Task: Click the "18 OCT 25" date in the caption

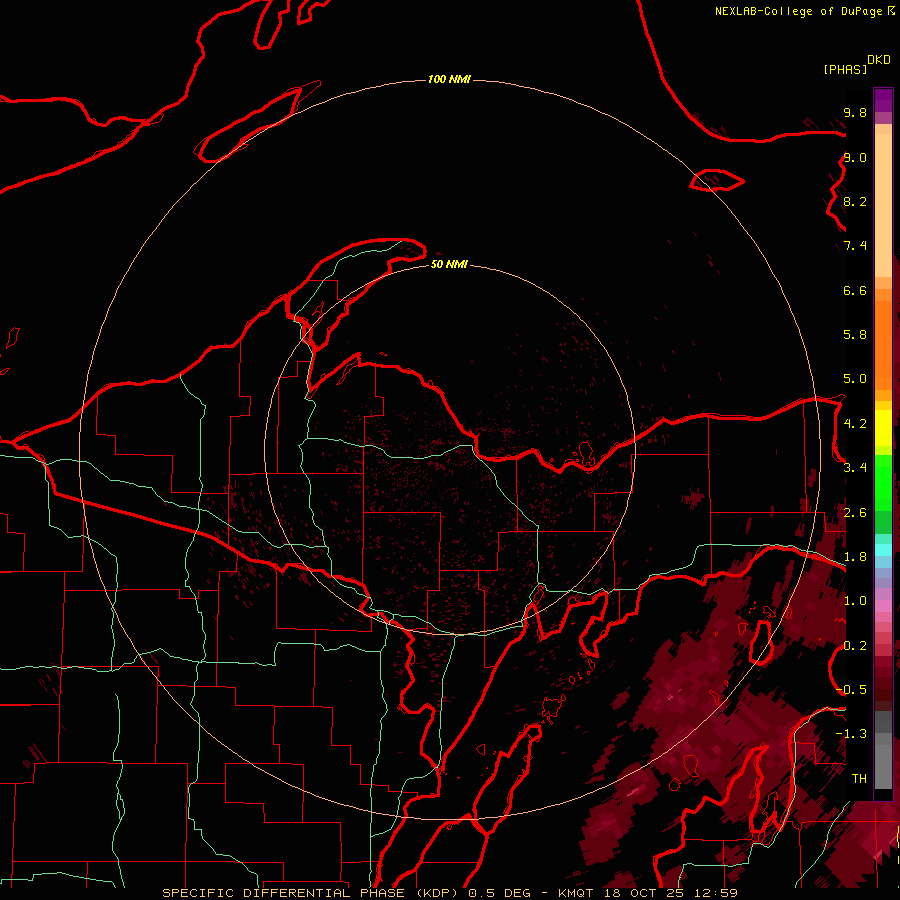Action: coord(642,893)
